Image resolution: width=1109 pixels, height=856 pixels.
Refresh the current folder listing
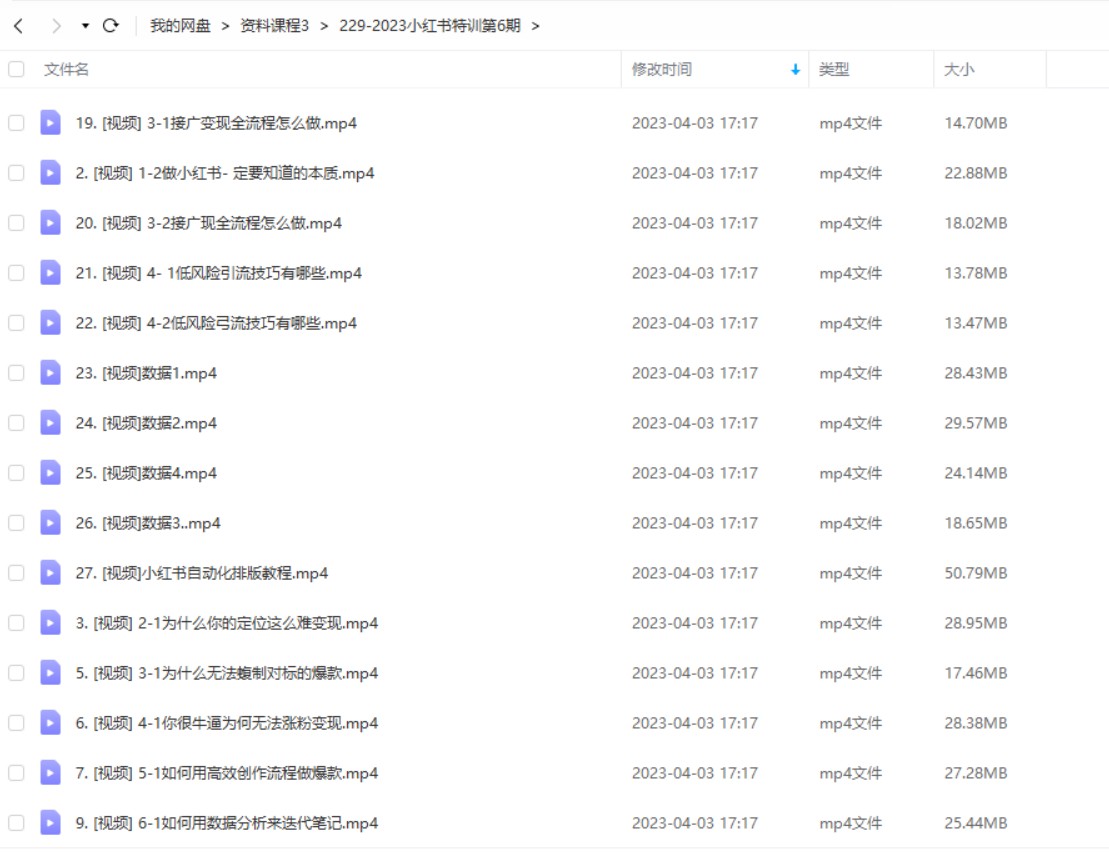pyautogui.click(x=110, y=26)
